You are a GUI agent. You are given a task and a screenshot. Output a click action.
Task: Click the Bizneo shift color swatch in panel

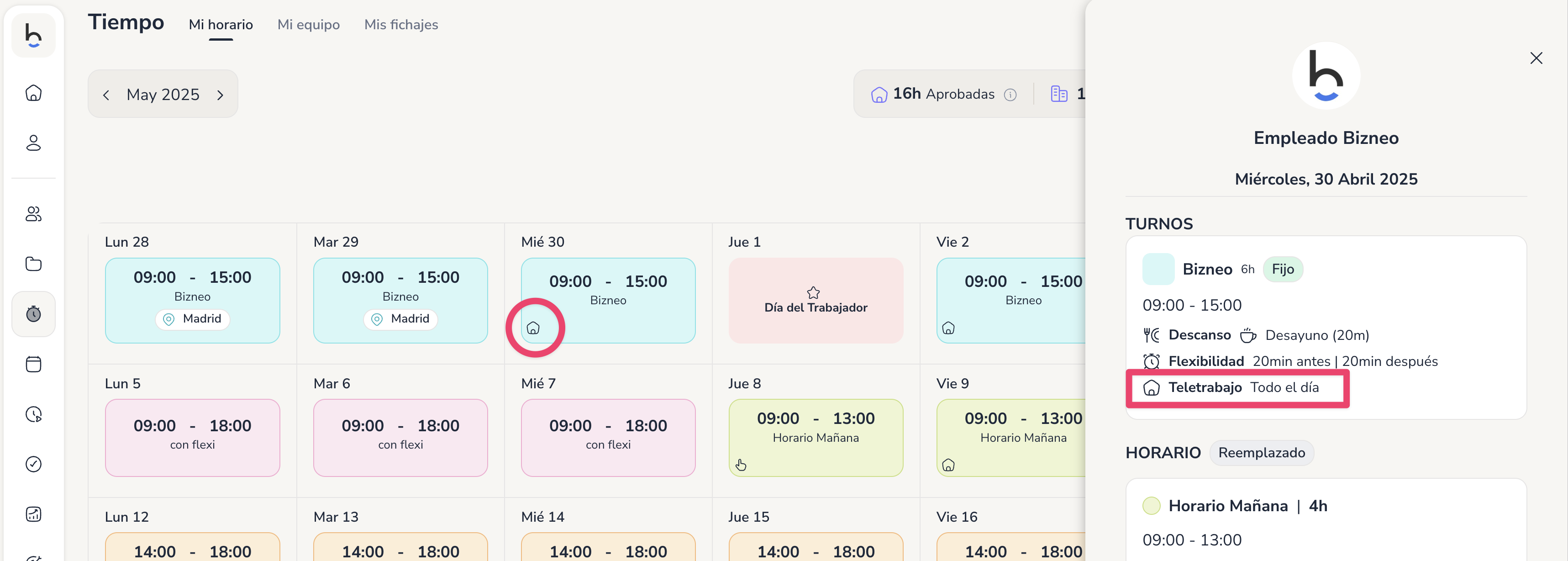[x=1158, y=269]
